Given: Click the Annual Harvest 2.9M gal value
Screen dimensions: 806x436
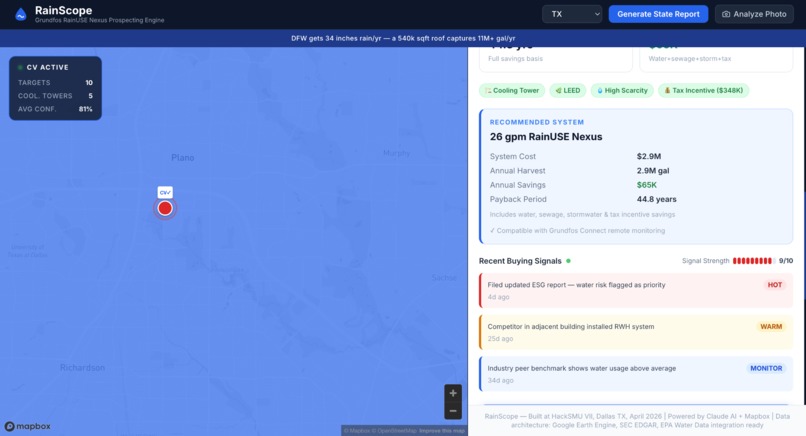Looking at the screenshot, I should tap(653, 171).
